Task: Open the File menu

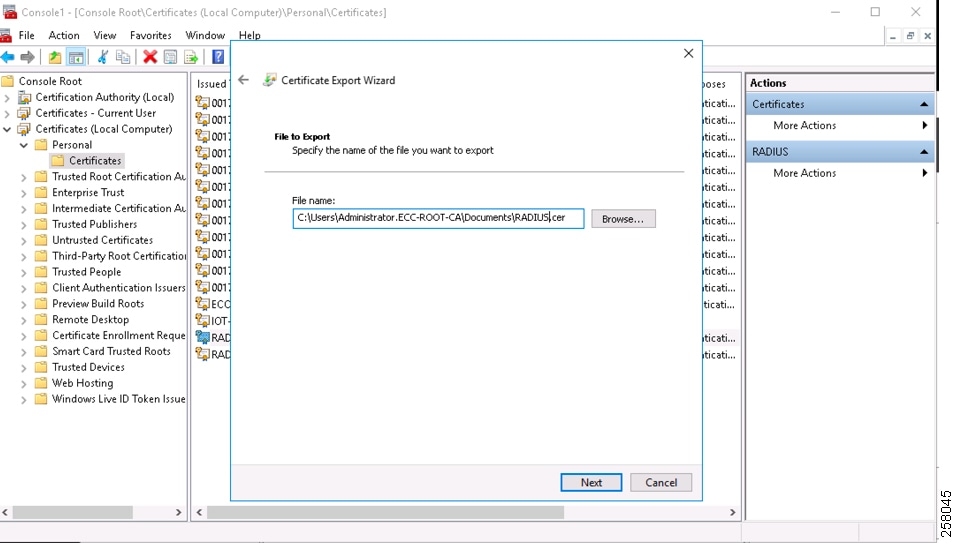Action: 26,35
